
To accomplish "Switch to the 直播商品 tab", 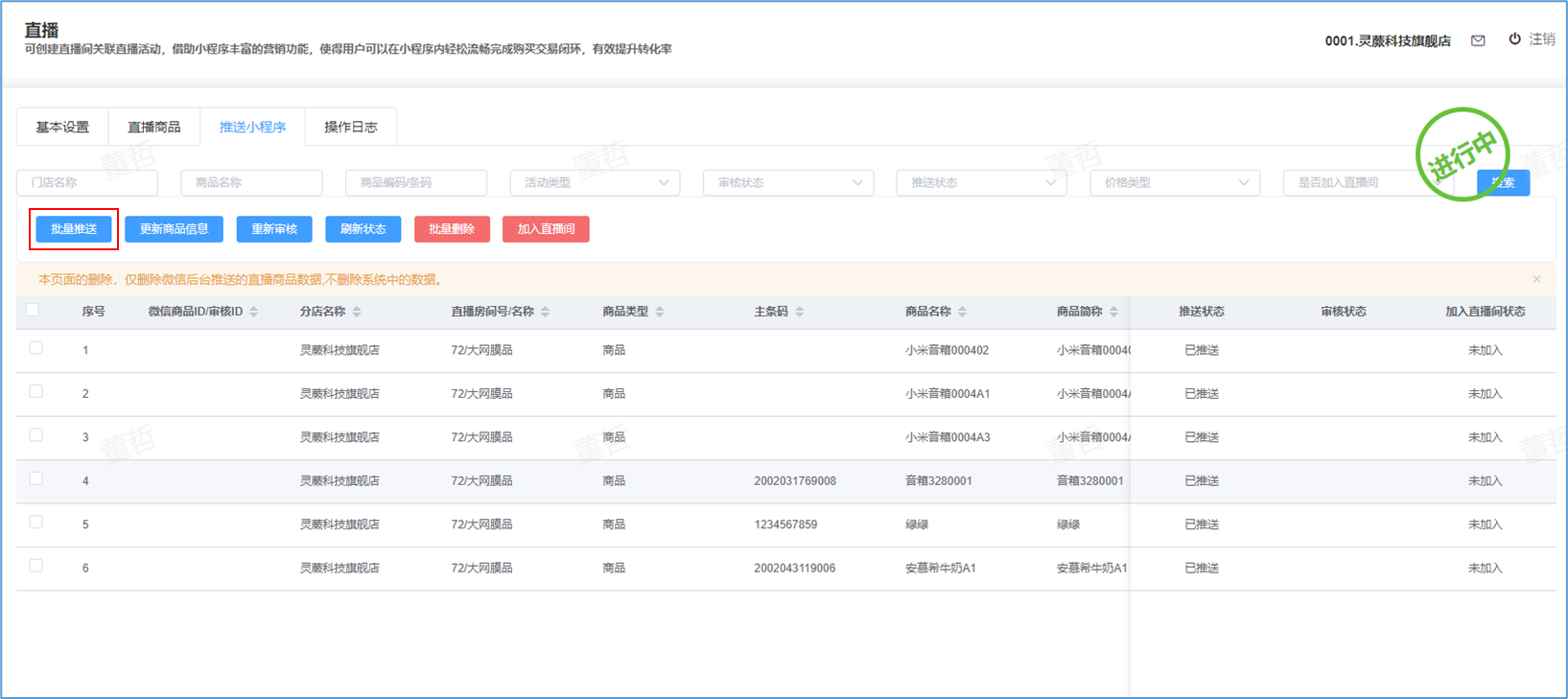I will coord(153,127).
